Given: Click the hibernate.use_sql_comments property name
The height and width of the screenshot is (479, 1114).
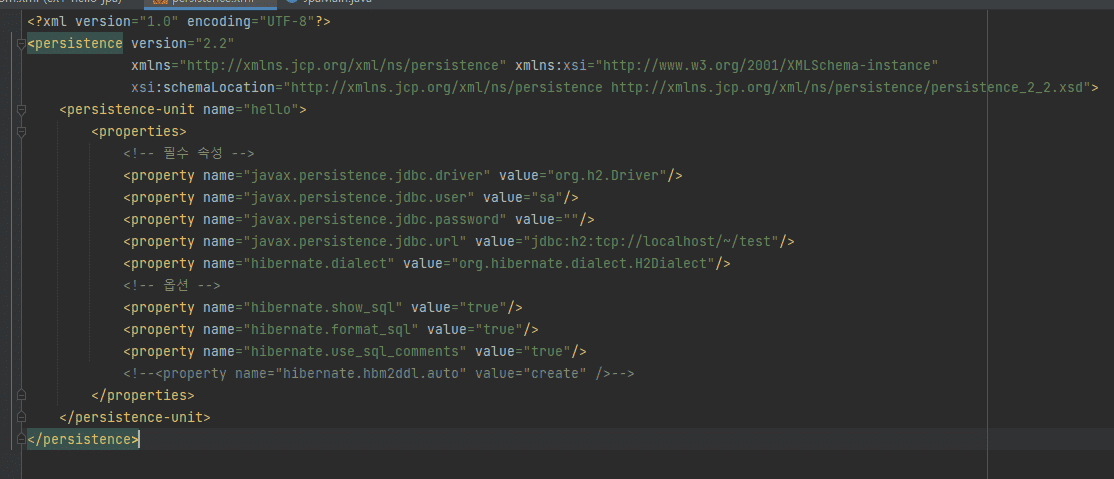Looking at the screenshot, I should 355,352.
